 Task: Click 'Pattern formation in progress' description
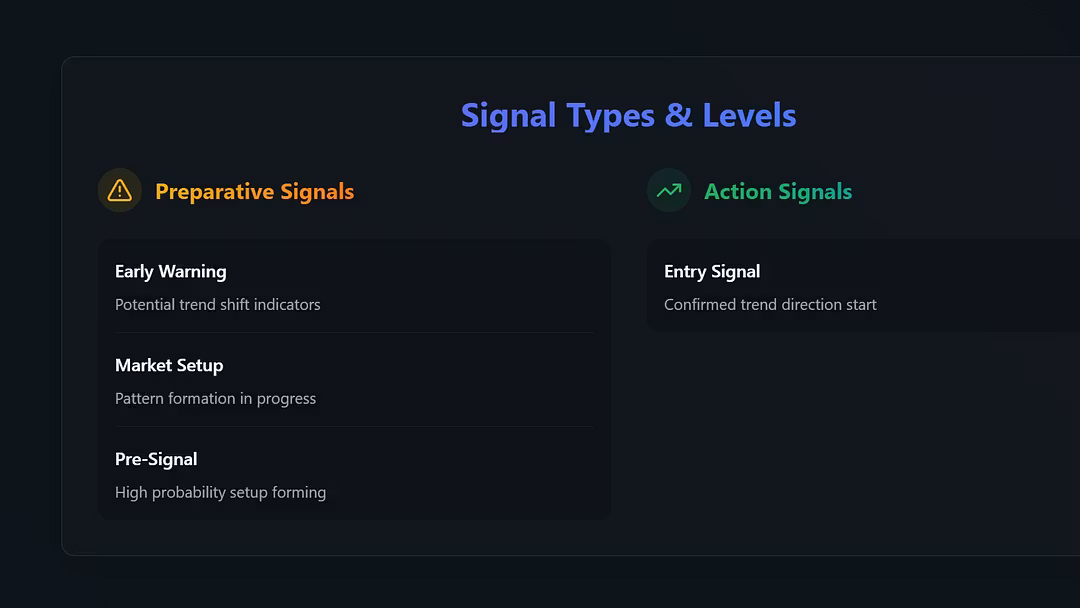coord(215,398)
